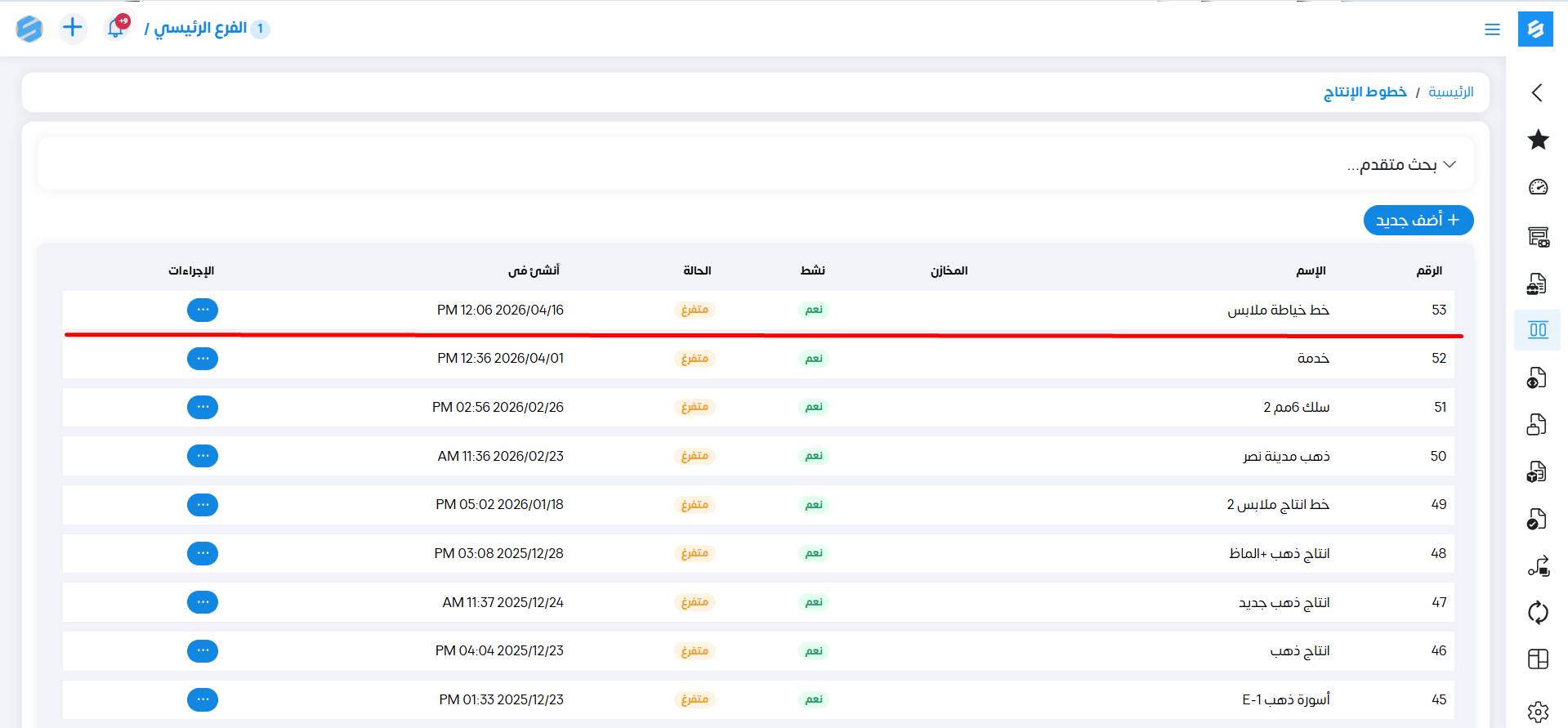Collapse sidebar with the left chevron arrow
1568x728 pixels.
tap(1537, 92)
